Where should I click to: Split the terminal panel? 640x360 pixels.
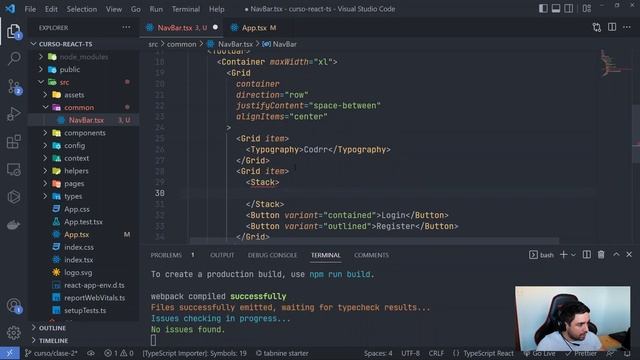[587, 255]
